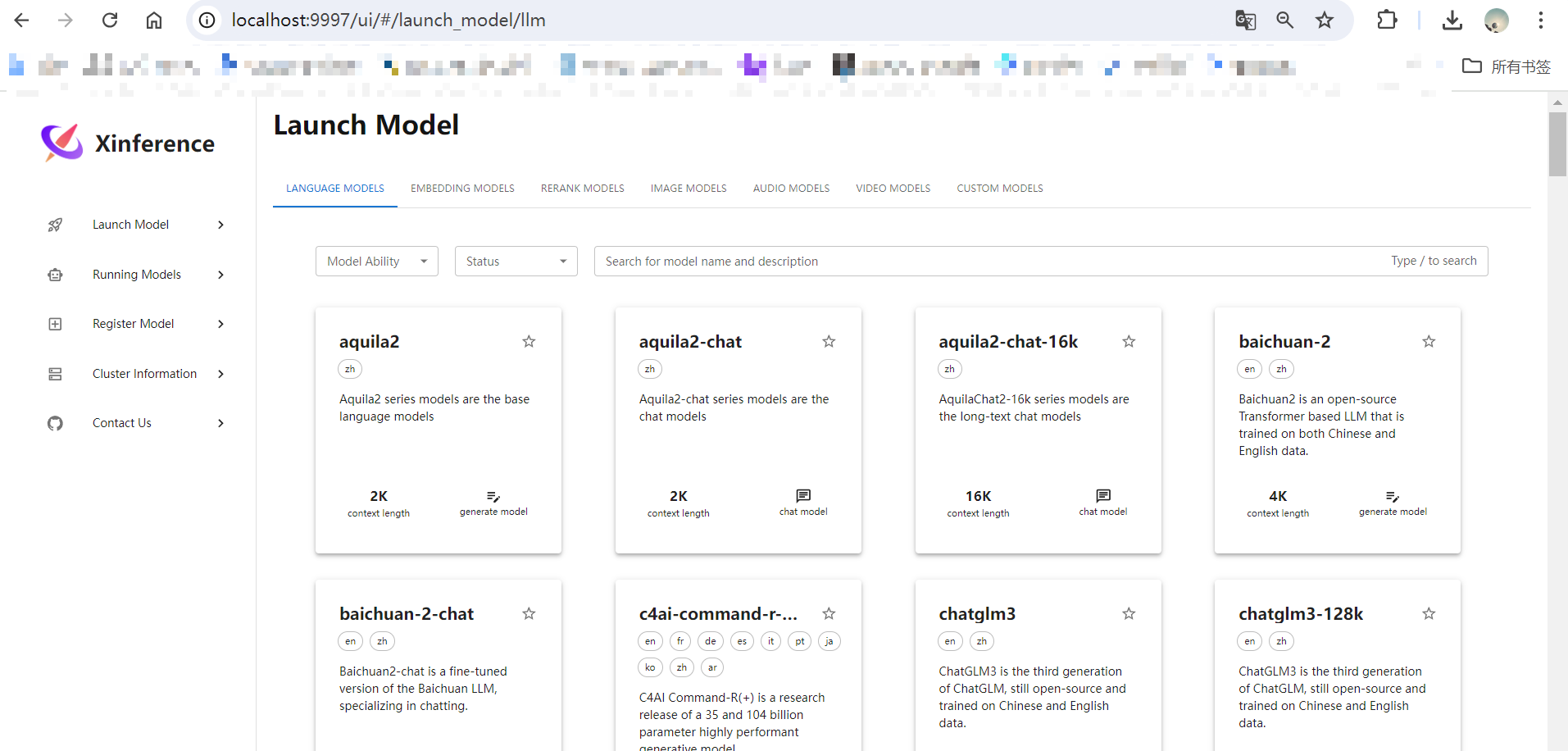Click the site info icon in address bar

click(x=207, y=20)
